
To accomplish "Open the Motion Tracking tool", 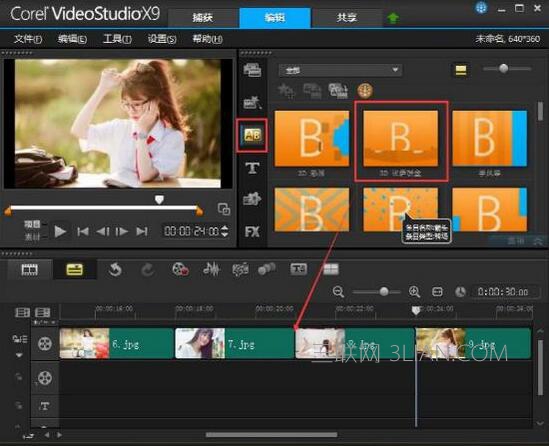I will tap(267, 270).
